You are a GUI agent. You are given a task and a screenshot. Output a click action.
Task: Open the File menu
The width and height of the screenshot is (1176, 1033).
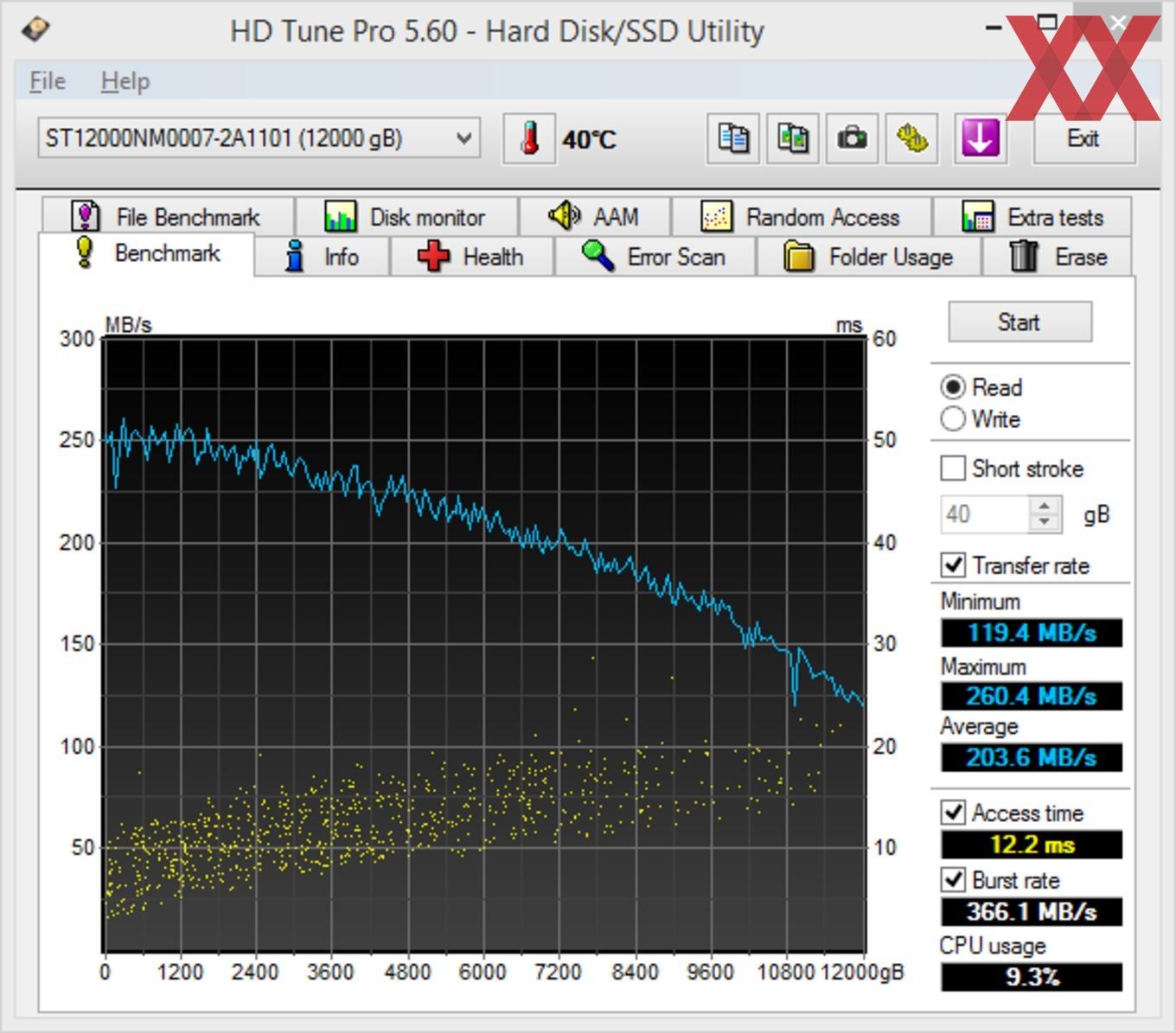pos(48,81)
